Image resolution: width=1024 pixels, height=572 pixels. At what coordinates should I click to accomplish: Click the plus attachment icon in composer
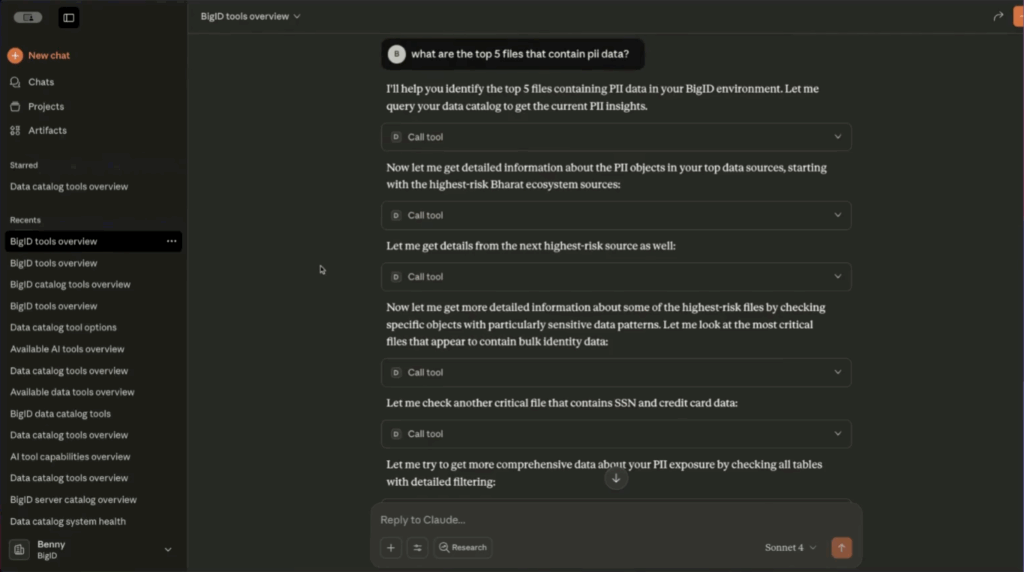391,547
